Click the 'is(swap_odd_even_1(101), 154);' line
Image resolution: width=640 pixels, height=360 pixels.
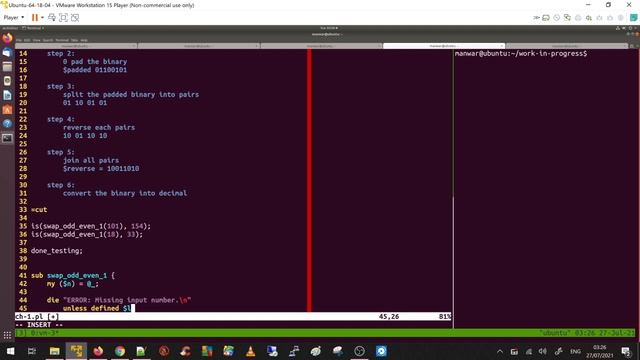coord(91,226)
